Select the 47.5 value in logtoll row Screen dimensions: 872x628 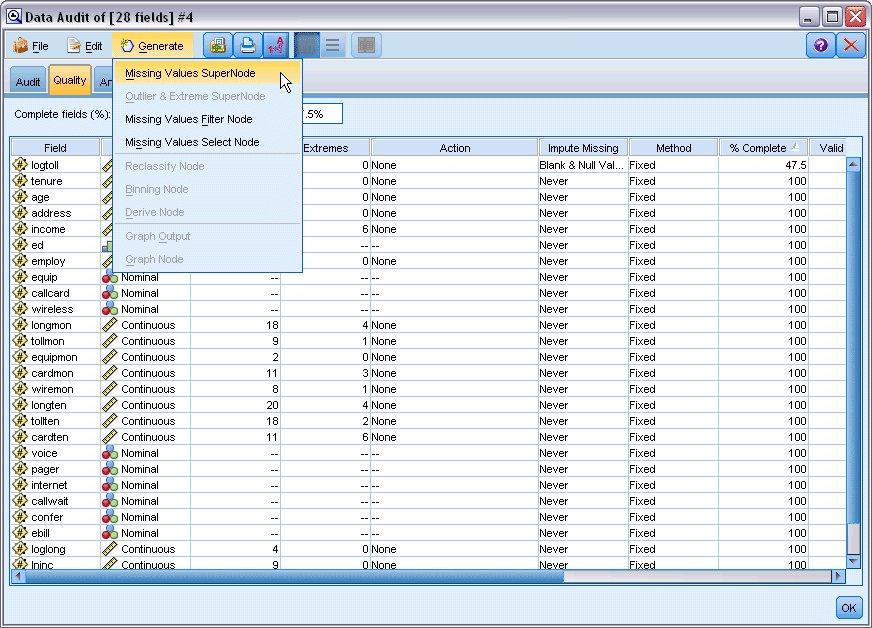pyautogui.click(x=796, y=165)
